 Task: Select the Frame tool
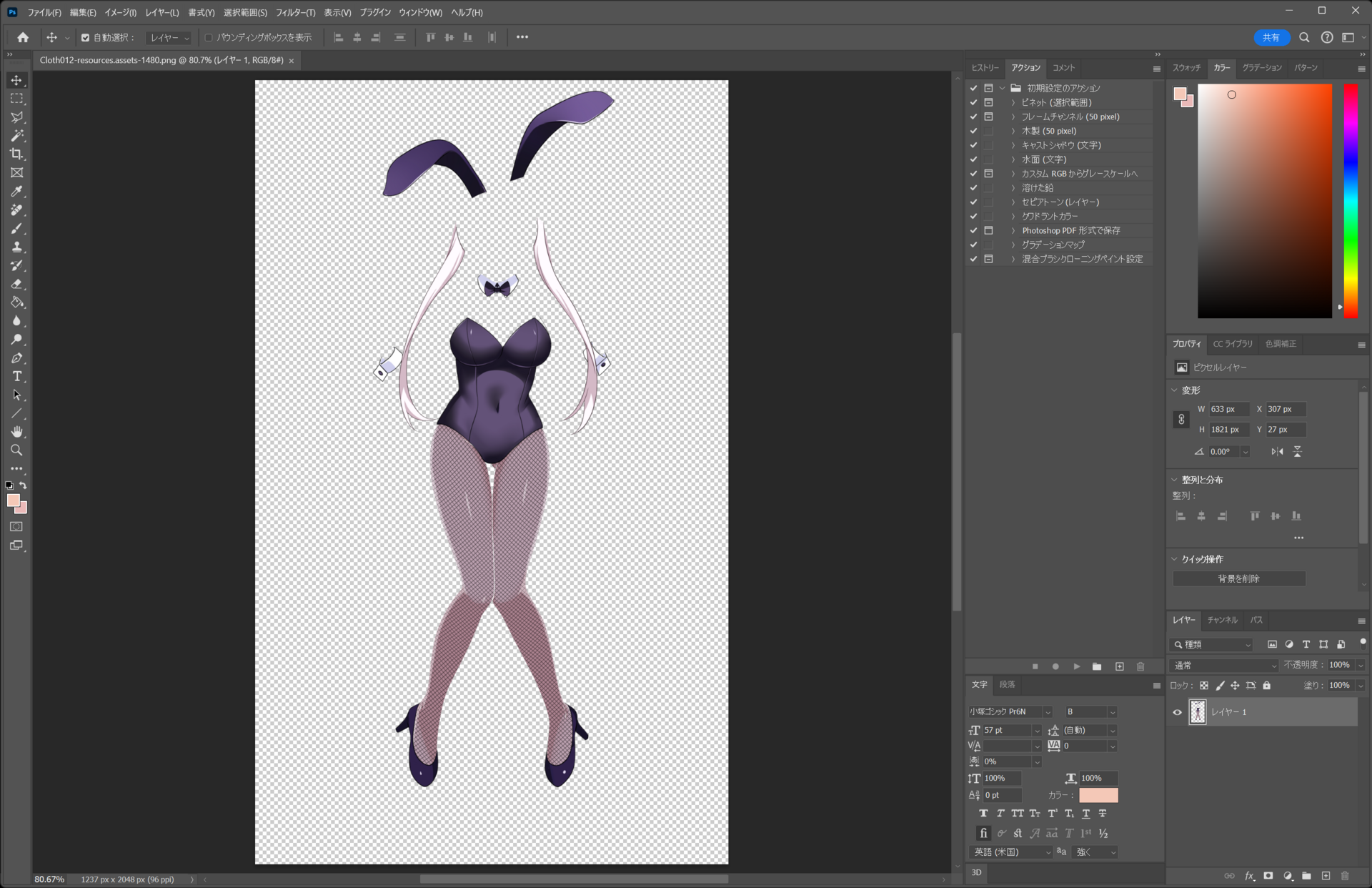(x=16, y=173)
